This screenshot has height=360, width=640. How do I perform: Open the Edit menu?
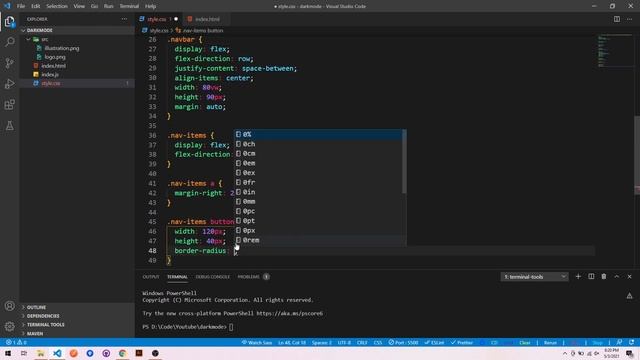pyautogui.click(x=36, y=6)
